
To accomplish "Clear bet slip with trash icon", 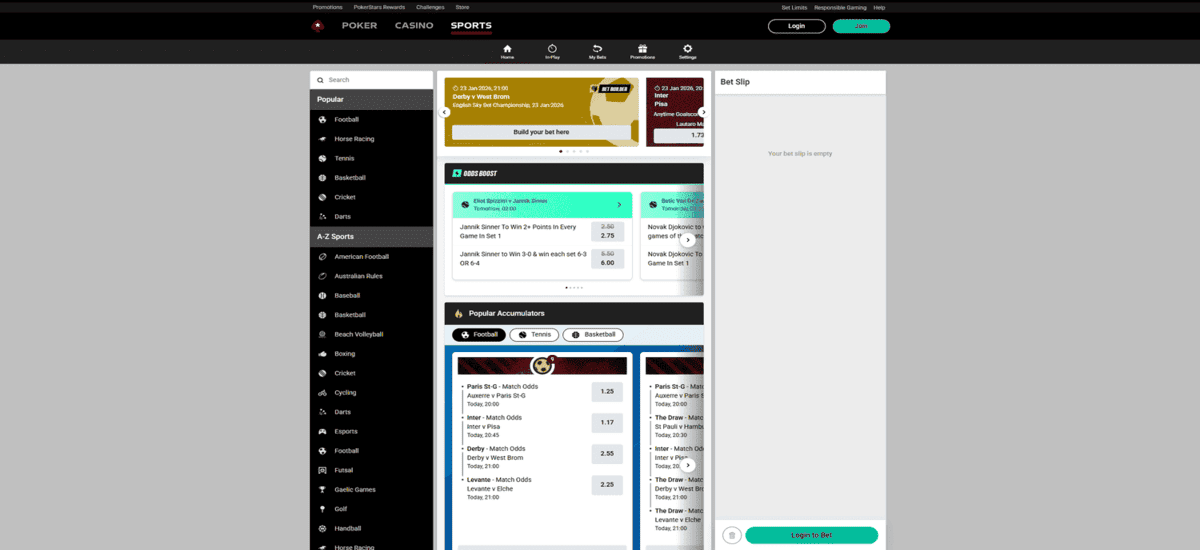I will click(x=731, y=535).
